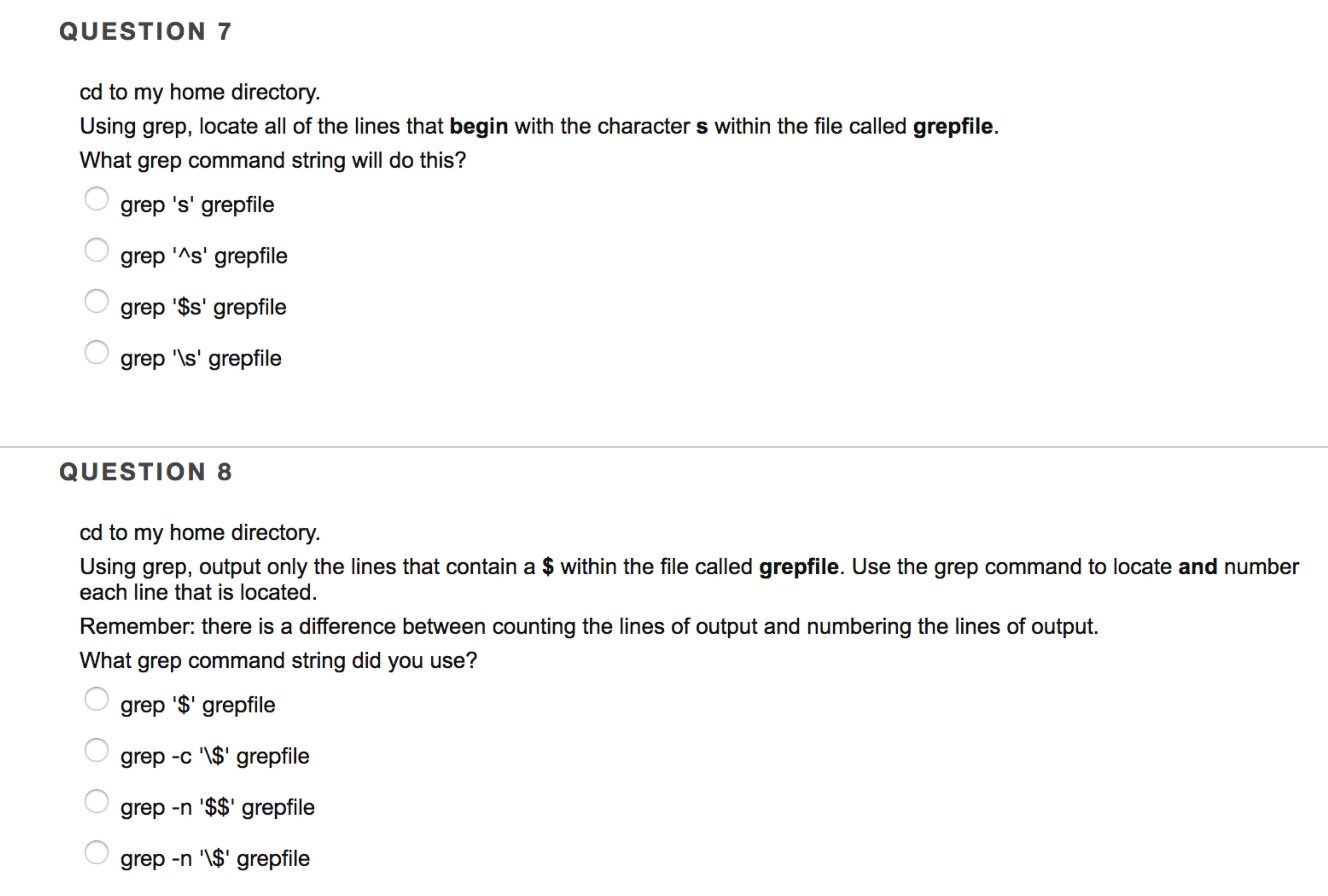Choose the grep '^s' grepfile option
Viewport: 1328px width, 896px height.
(x=96, y=250)
